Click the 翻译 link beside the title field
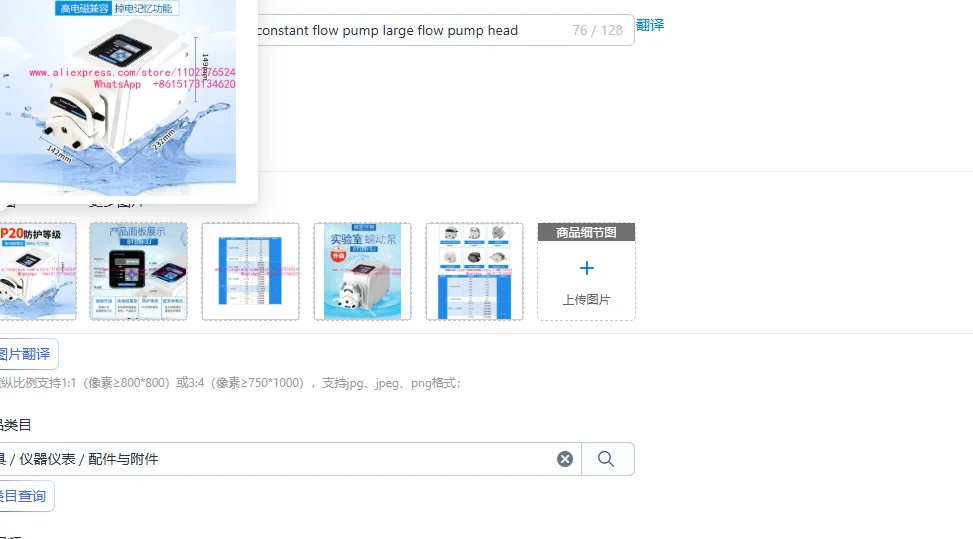Image resolution: width=973 pixels, height=539 pixels. 650,25
